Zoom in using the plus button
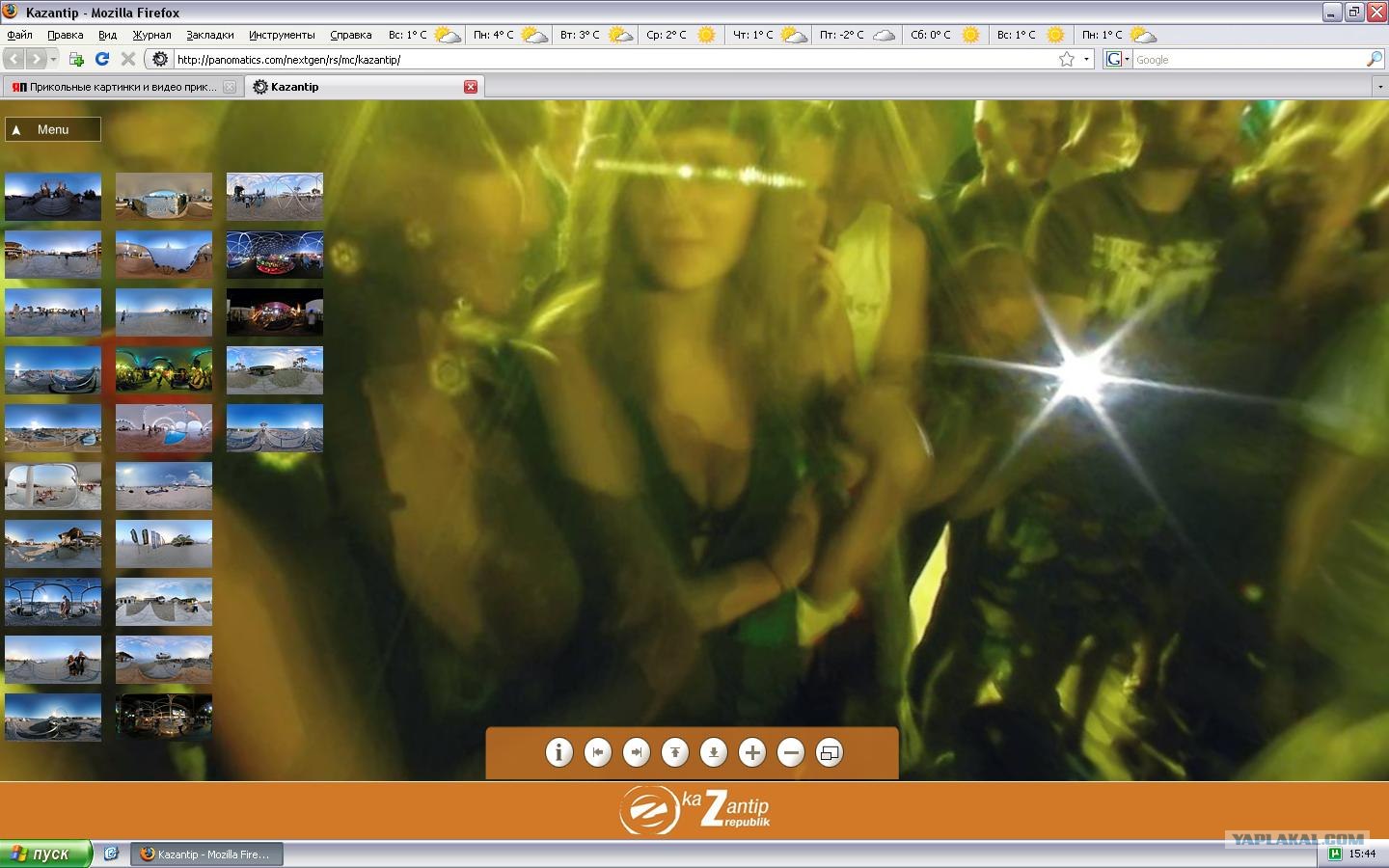The image size is (1389, 868). (x=751, y=752)
